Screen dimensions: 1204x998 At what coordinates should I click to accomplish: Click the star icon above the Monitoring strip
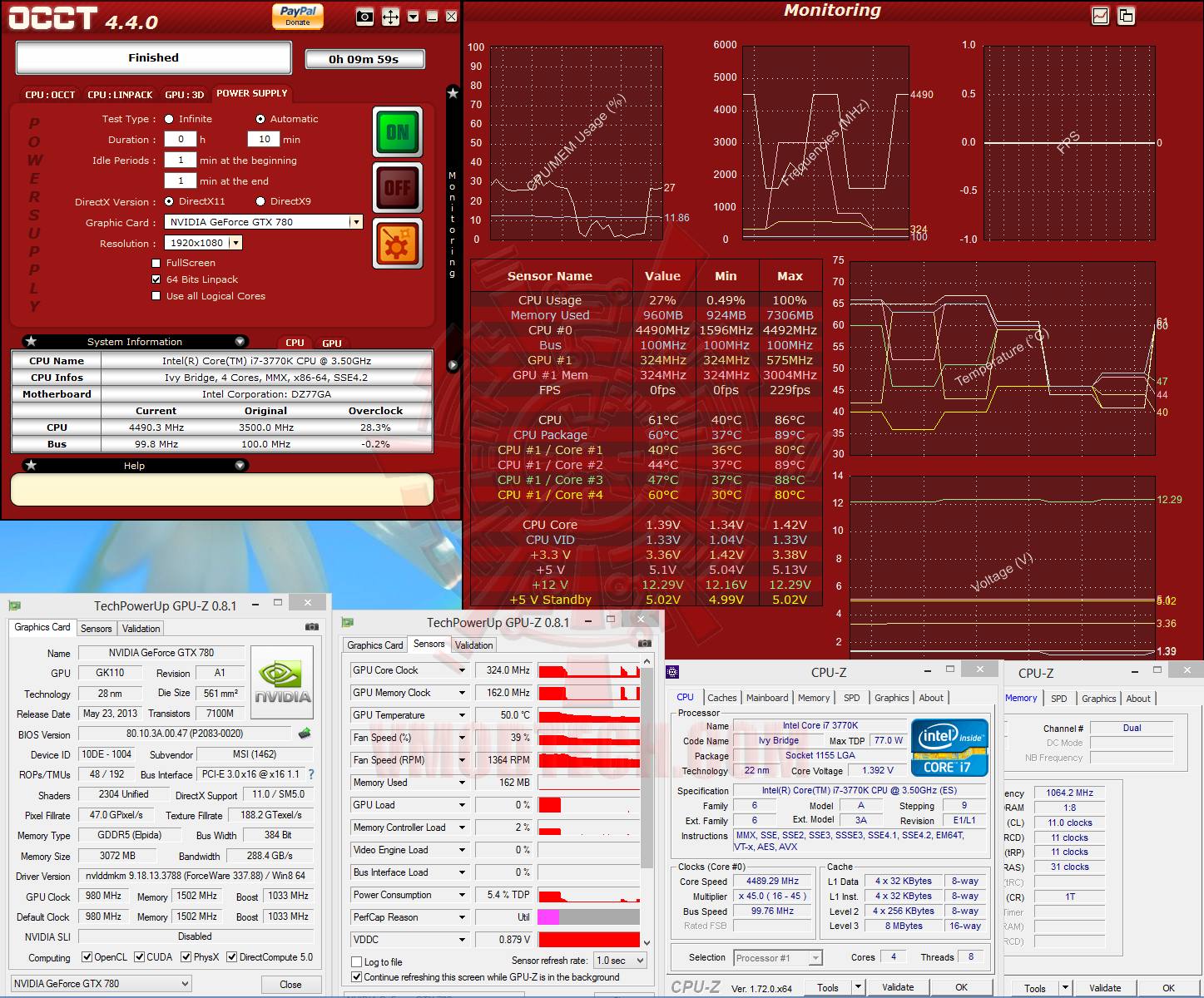point(453,93)
